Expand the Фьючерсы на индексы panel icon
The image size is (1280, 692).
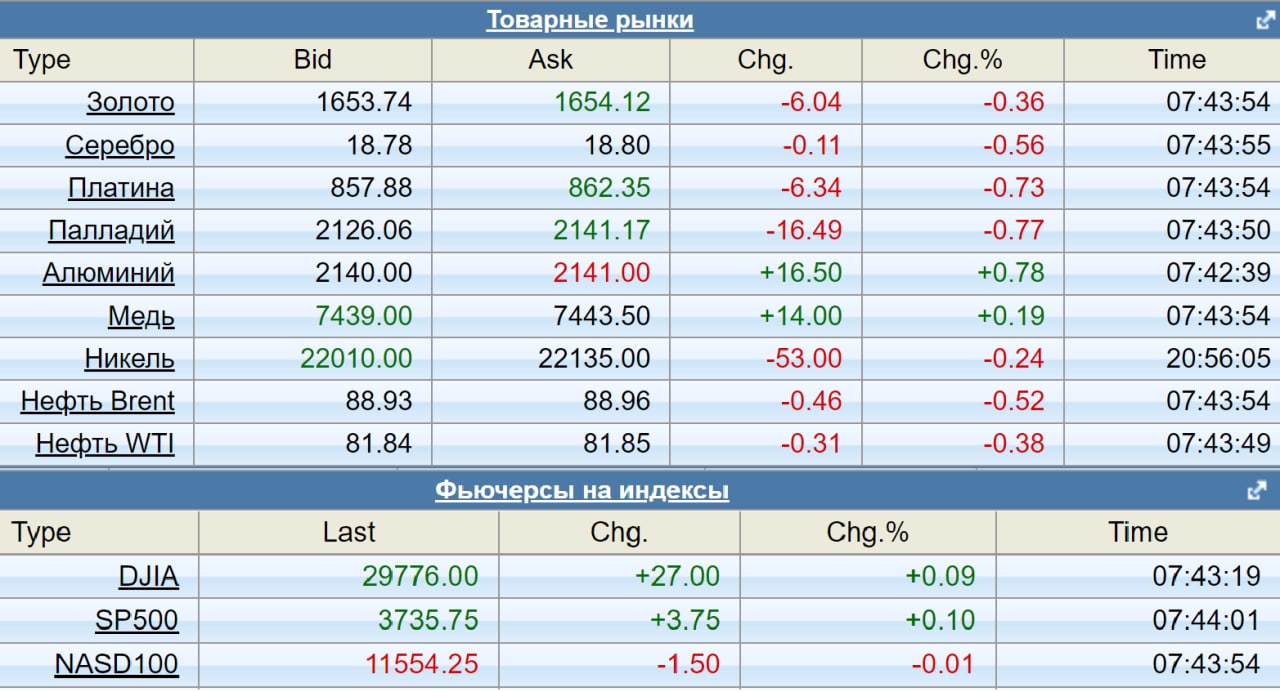point(1257,491)
